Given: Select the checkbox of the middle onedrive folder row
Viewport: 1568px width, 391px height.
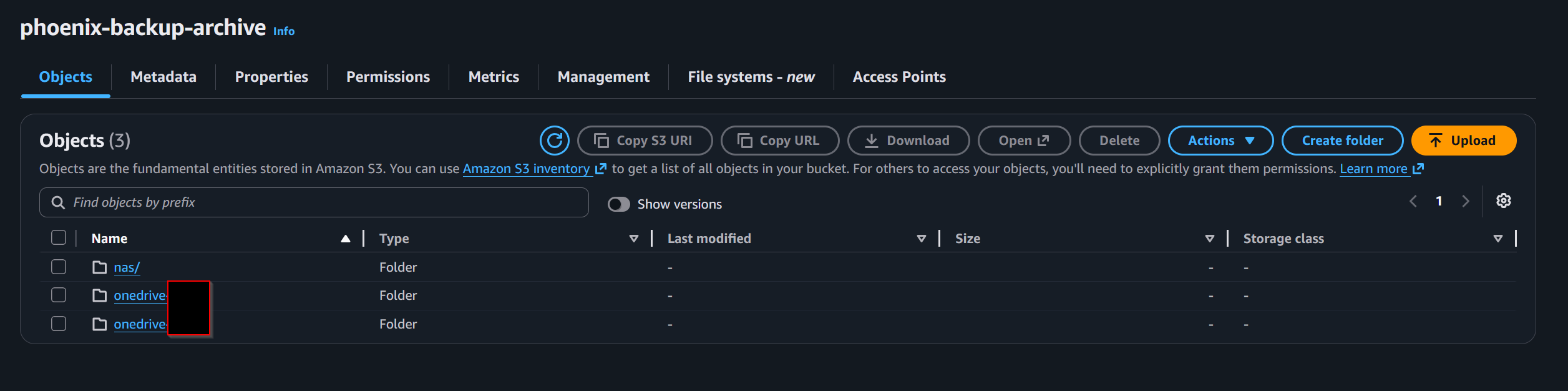Looking at the screenshot, I should 59,295.
